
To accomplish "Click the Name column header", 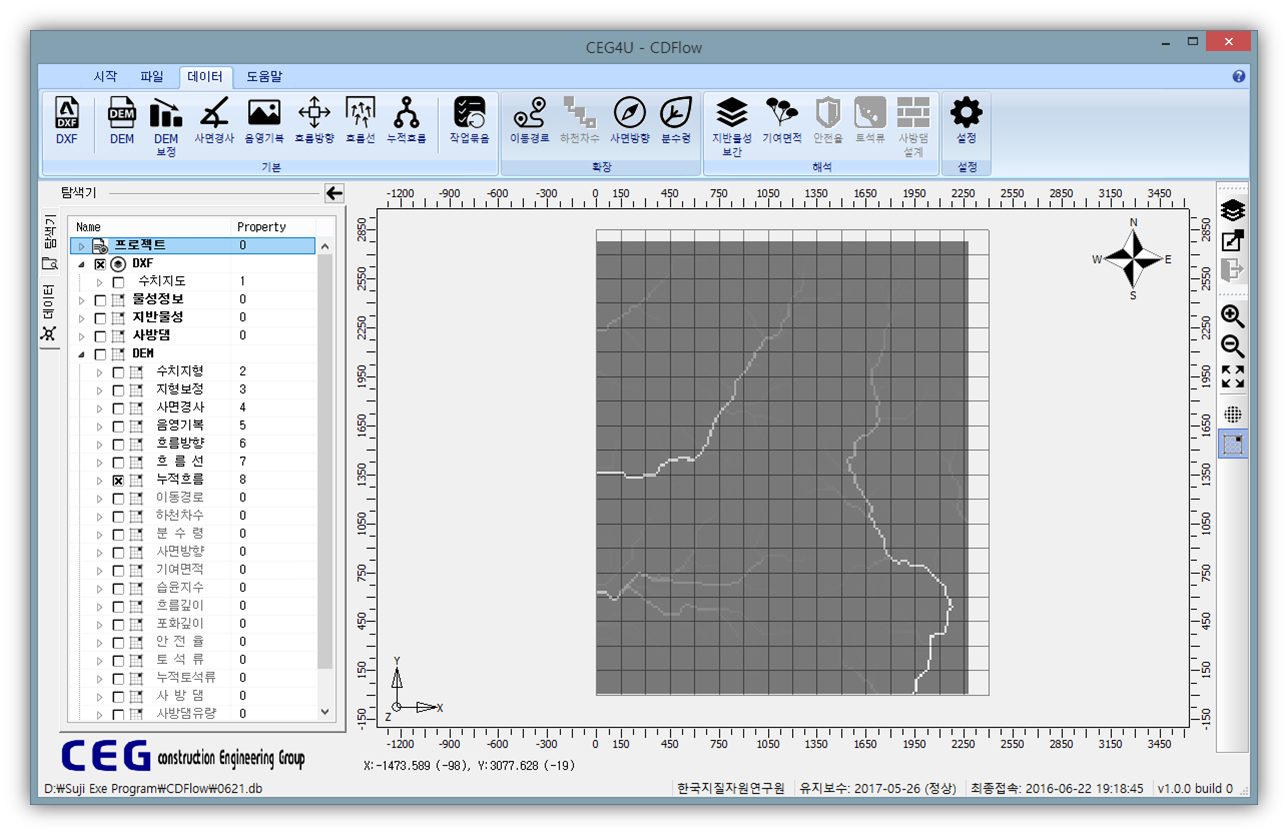I will coord(150,227).
